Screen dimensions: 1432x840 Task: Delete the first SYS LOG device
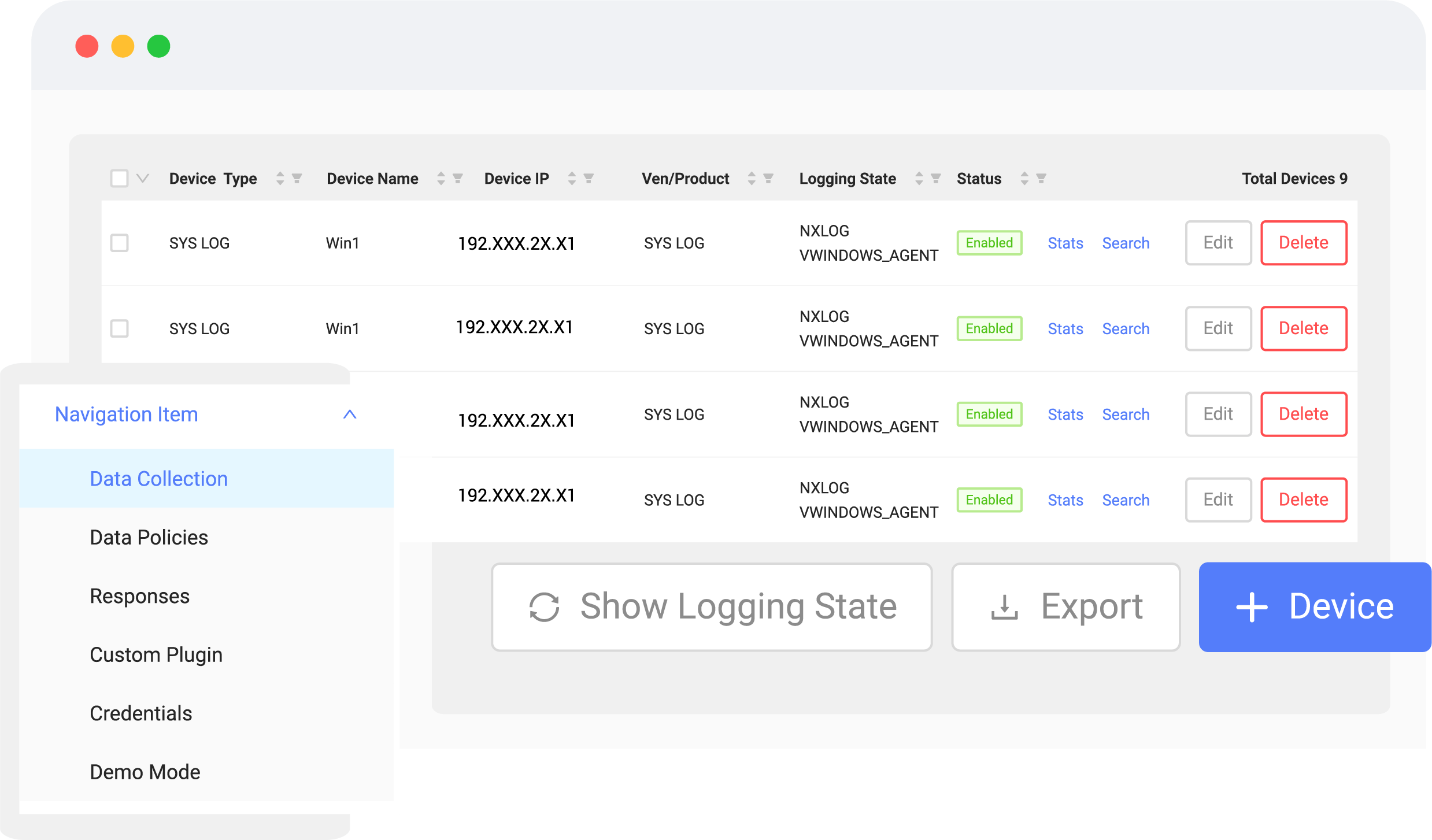pos(1303,243)
